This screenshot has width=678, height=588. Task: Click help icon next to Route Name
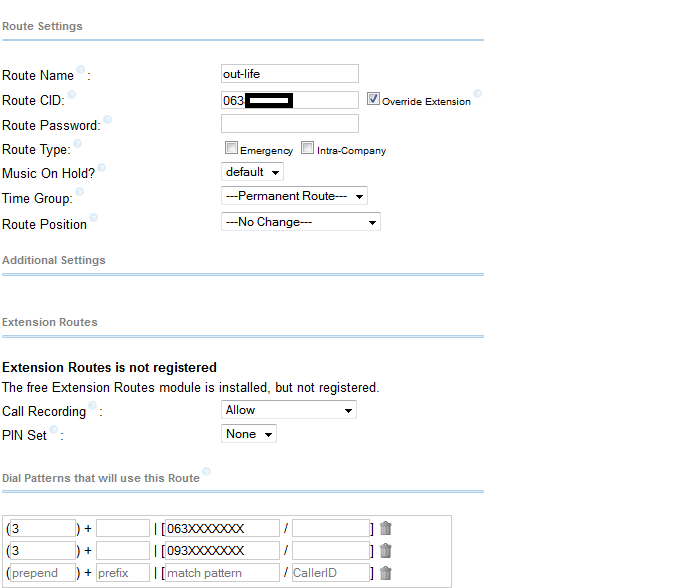[81, 70]
